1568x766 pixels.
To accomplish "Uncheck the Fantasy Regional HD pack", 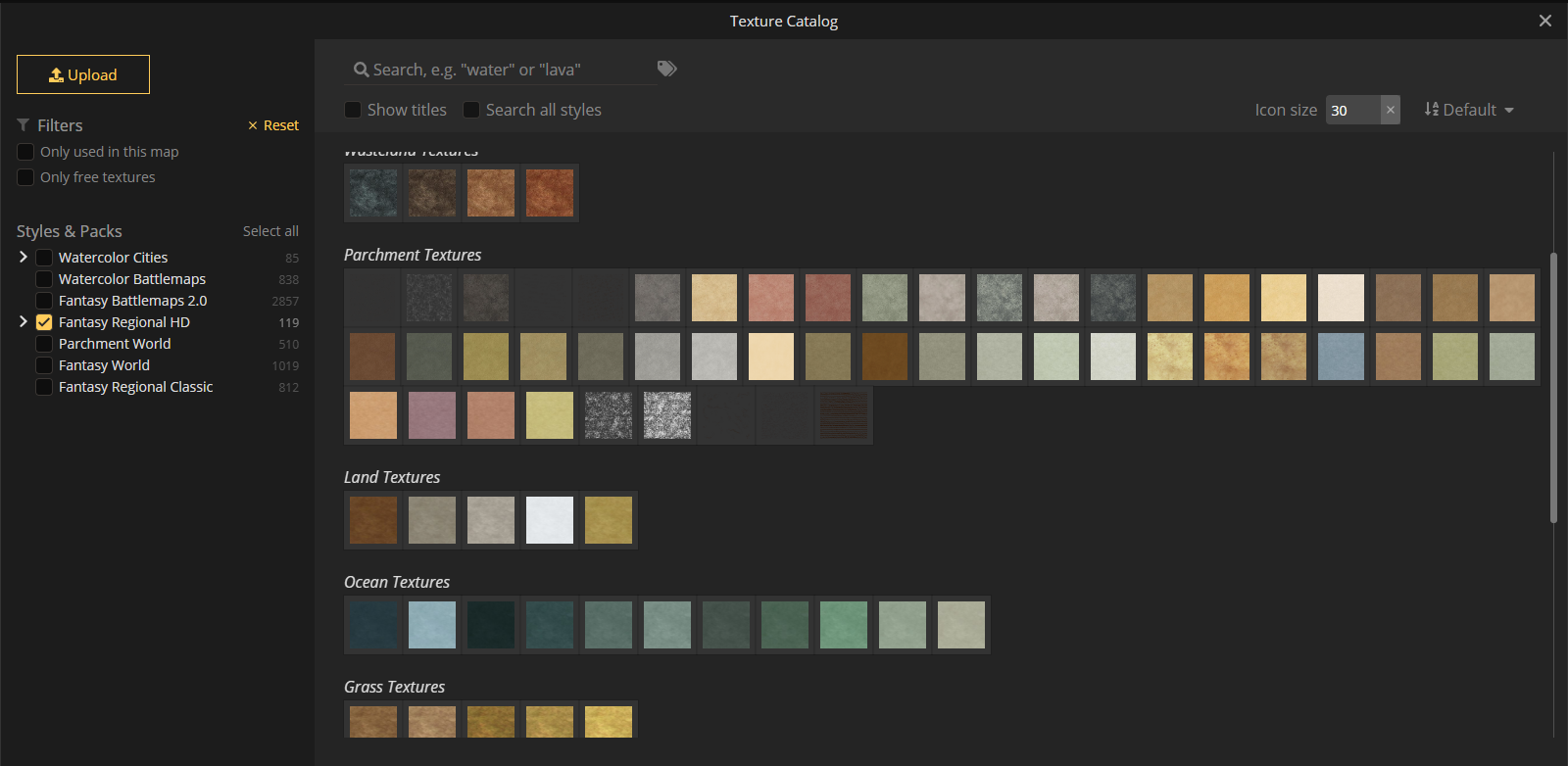I will [x=44, y=322].
